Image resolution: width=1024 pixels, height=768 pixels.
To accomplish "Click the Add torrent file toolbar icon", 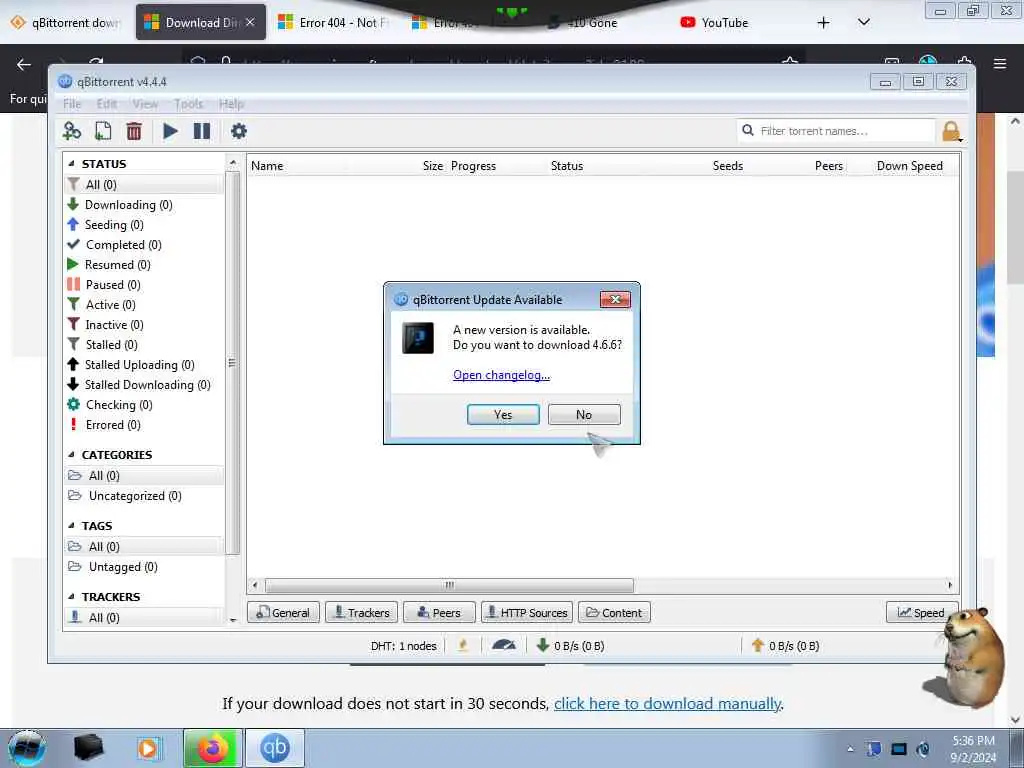I will click(103, 131).
